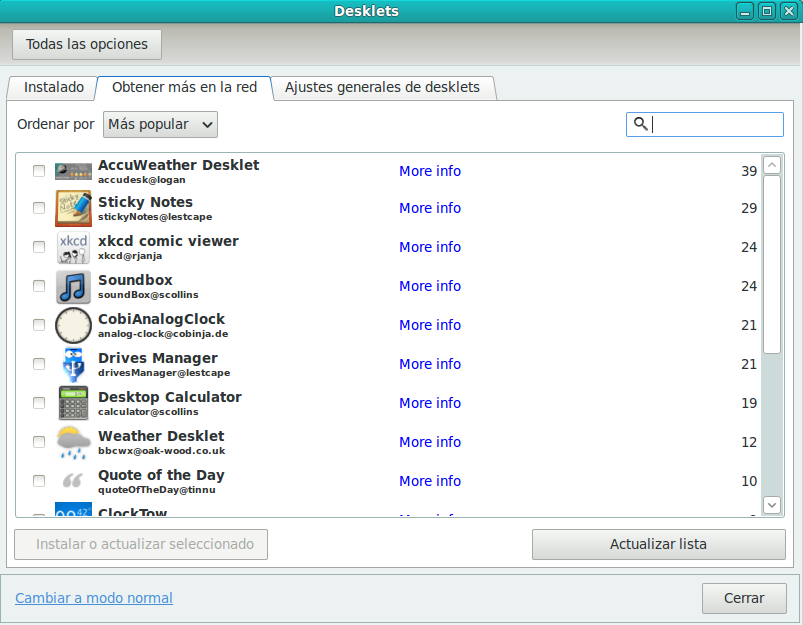
Task: Click the 'Drives Manager' name text
Action: pyautogui.click(x=158, y=358)
